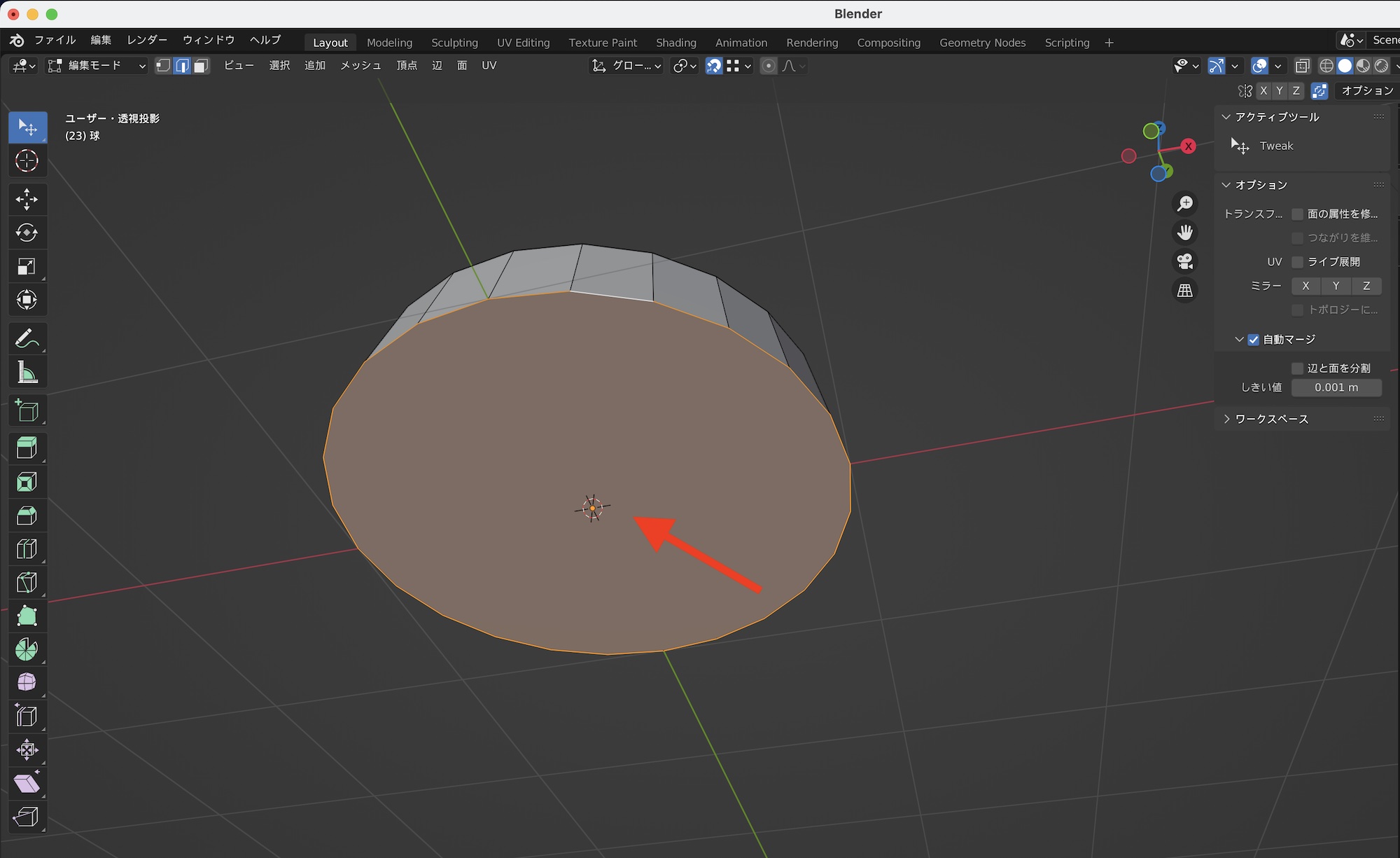The image size is (1400, 858).
Task: Select the Annotate pencil tool
Action: (27, 339)
